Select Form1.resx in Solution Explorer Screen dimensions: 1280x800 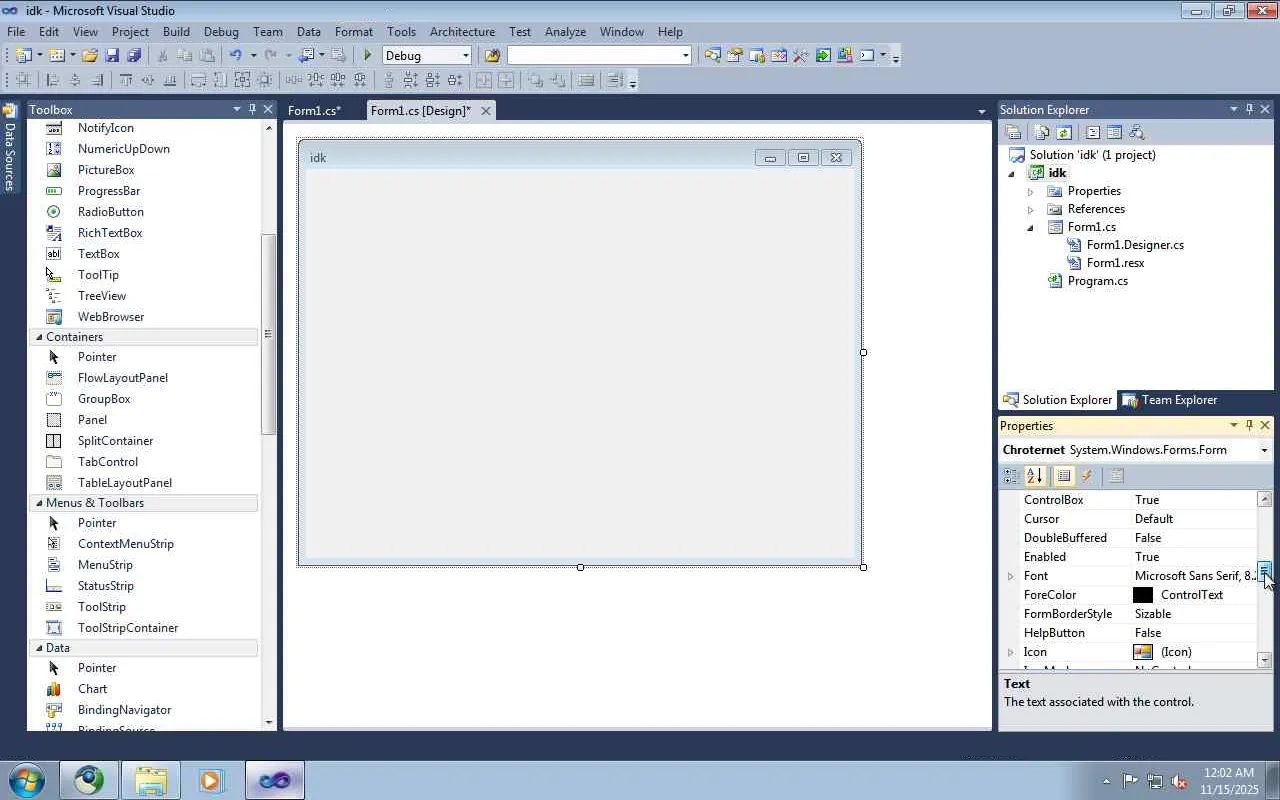(1115, 263)
